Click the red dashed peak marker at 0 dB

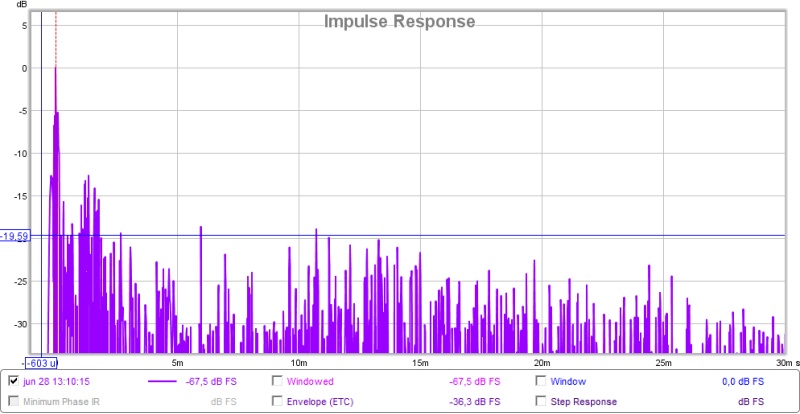pos(56,38)
